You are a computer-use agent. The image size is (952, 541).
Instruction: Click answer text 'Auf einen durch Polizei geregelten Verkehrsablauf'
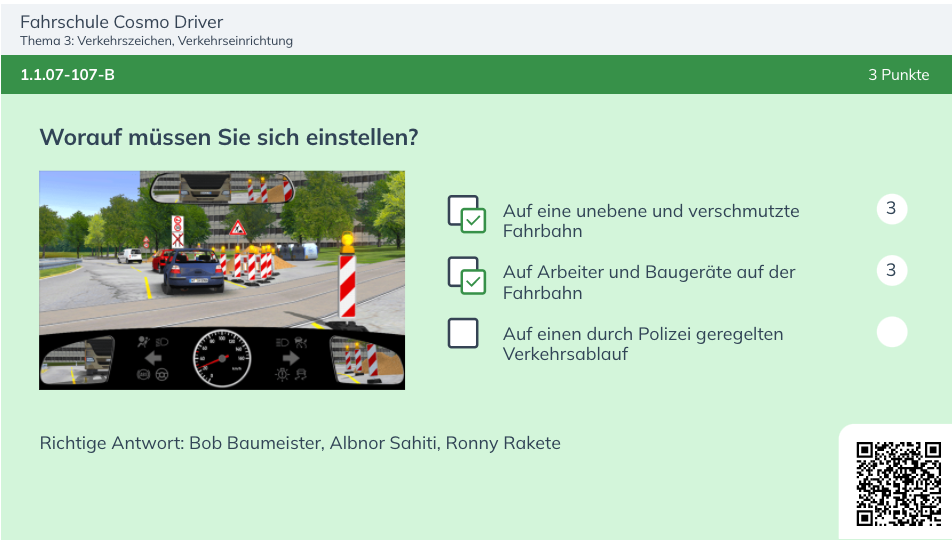point(643,344)
